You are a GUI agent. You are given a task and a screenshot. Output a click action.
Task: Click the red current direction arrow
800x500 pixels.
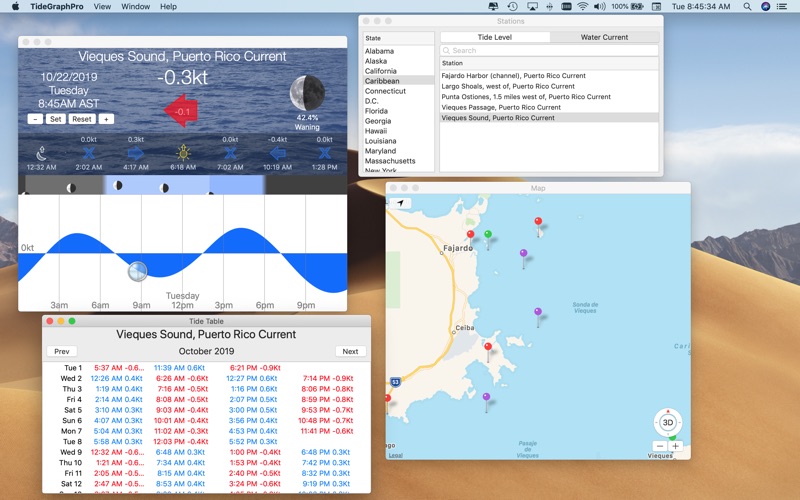181,111
